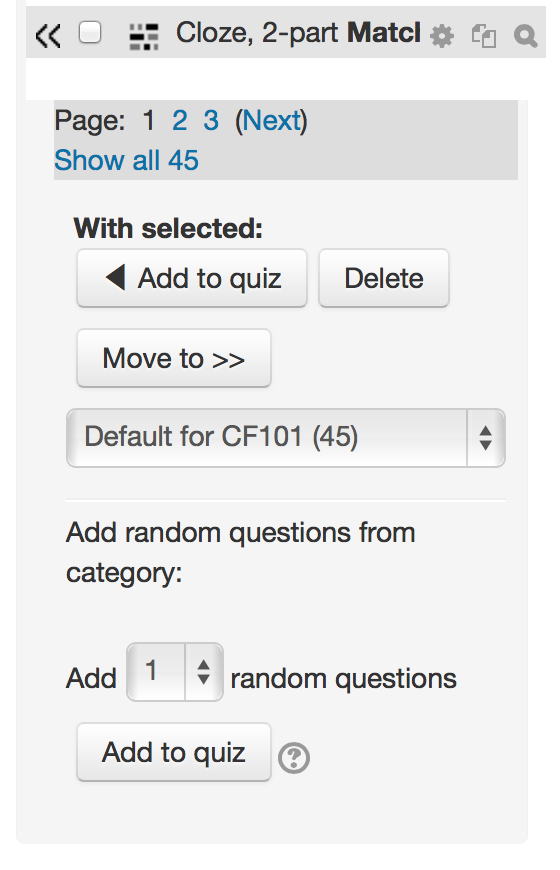Tick the checkbox for Cloze question
560x870 pixels.
pyautogui.click(x=90, y=33)
